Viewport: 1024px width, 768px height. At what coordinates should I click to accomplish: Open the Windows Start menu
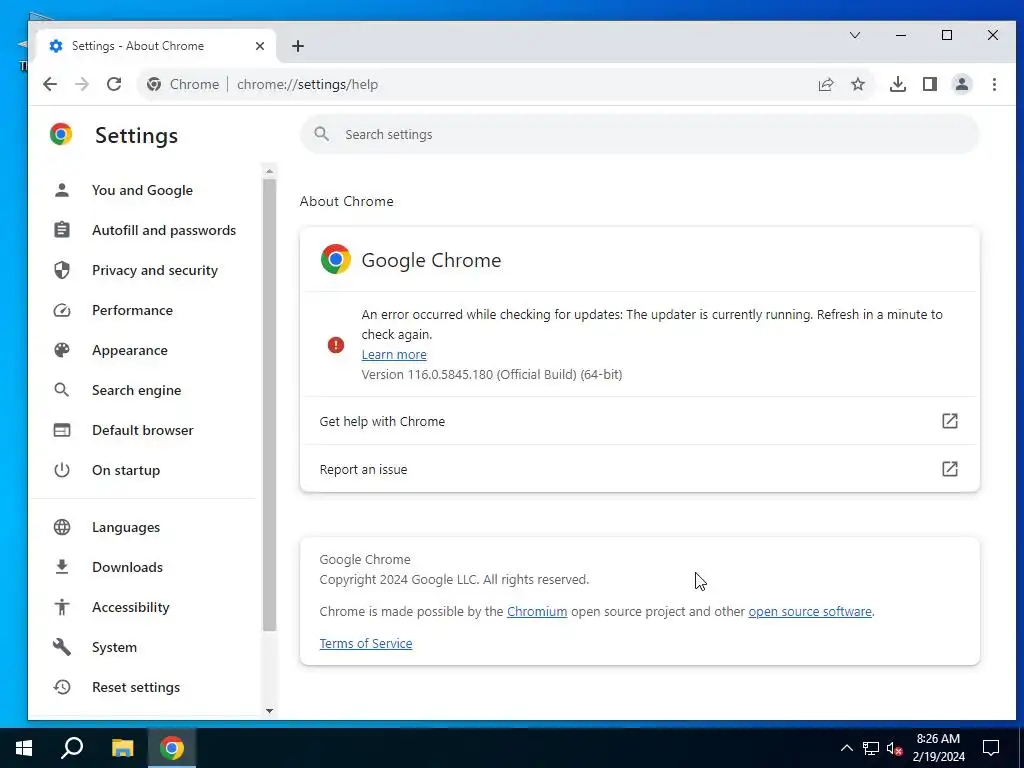click(24, 748)
